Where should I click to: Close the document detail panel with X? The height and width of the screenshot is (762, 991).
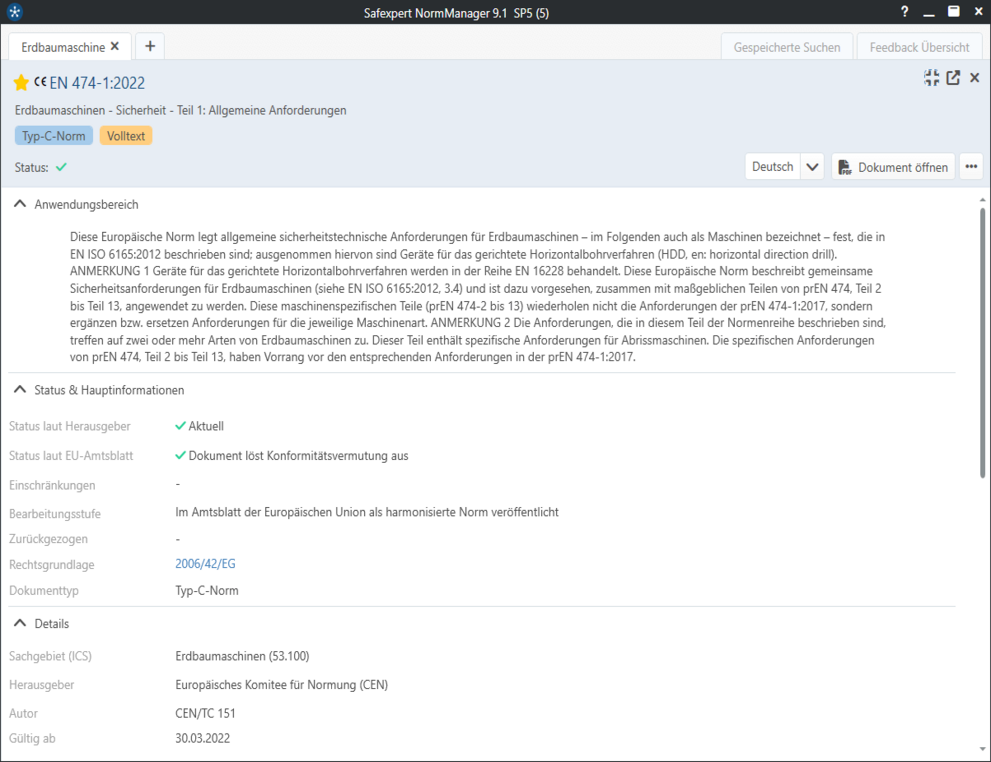pos(975,78)
